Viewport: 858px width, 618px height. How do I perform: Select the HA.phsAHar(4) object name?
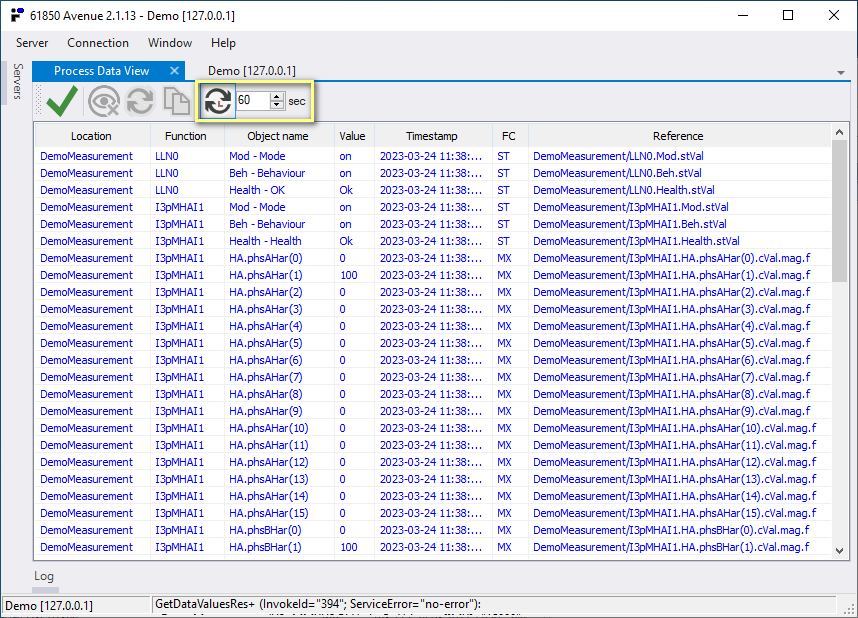point(266,326)
